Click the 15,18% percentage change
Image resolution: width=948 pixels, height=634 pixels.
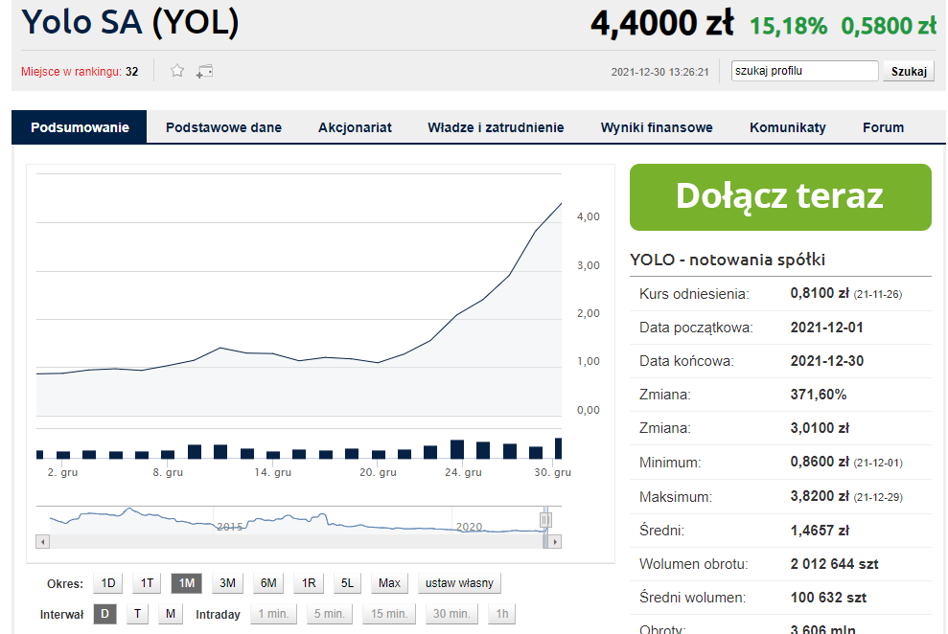(x=788, y=25)
